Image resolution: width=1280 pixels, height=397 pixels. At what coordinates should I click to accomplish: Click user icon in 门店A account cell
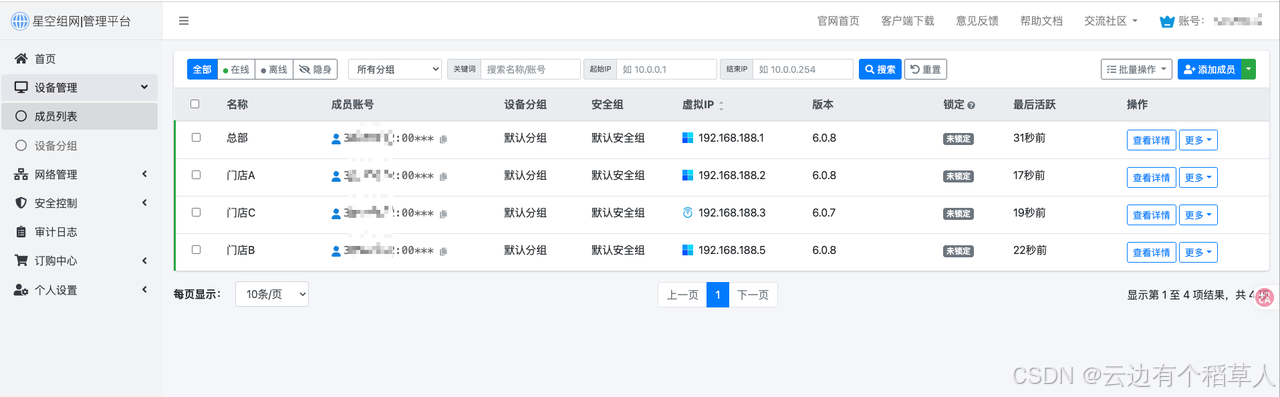336,176
